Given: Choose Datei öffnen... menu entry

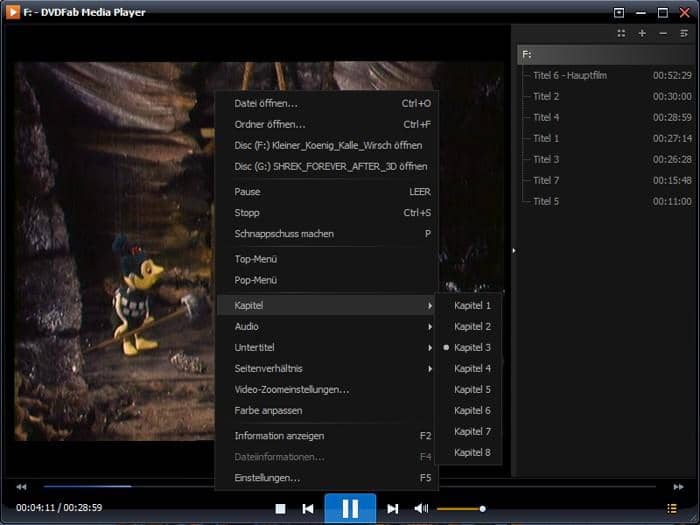Looking at the screenshot, I should (326, 104).
